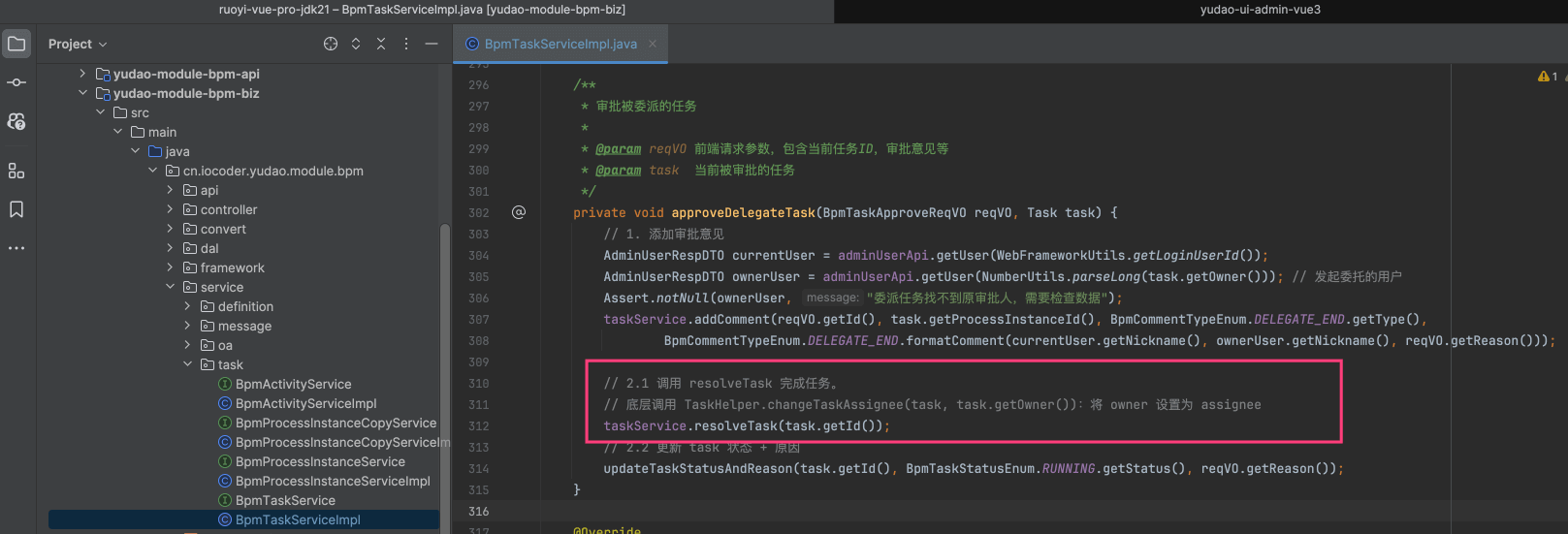Close the BpmTaskServiceImpl.java tab
The image size is (1568, 534).
tap(653, 44)
